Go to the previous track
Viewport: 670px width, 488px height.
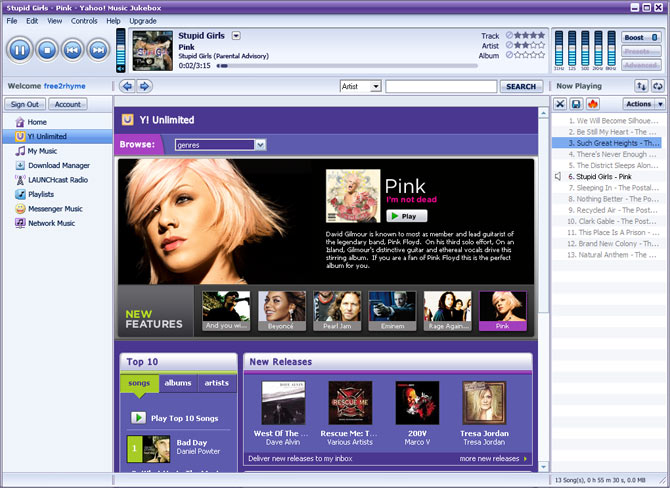[72, 48]
